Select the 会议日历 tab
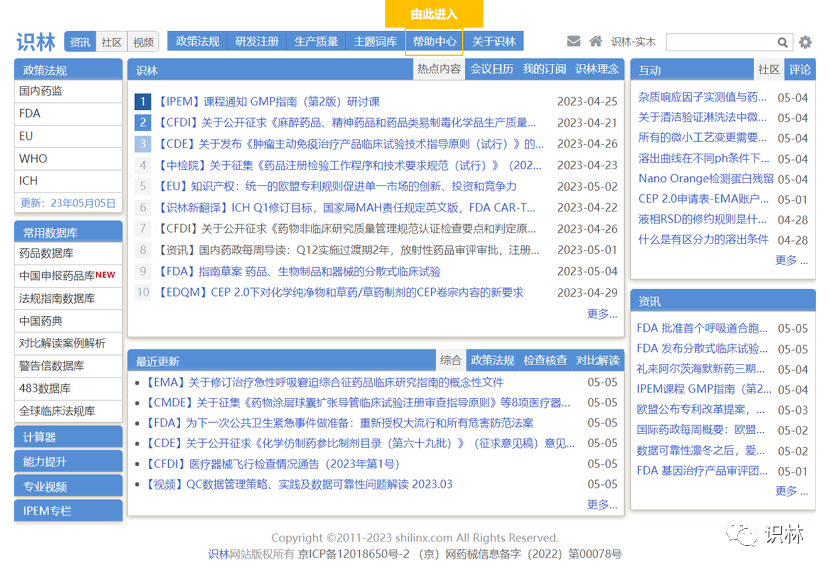830x570 pixels. [492, 69]
